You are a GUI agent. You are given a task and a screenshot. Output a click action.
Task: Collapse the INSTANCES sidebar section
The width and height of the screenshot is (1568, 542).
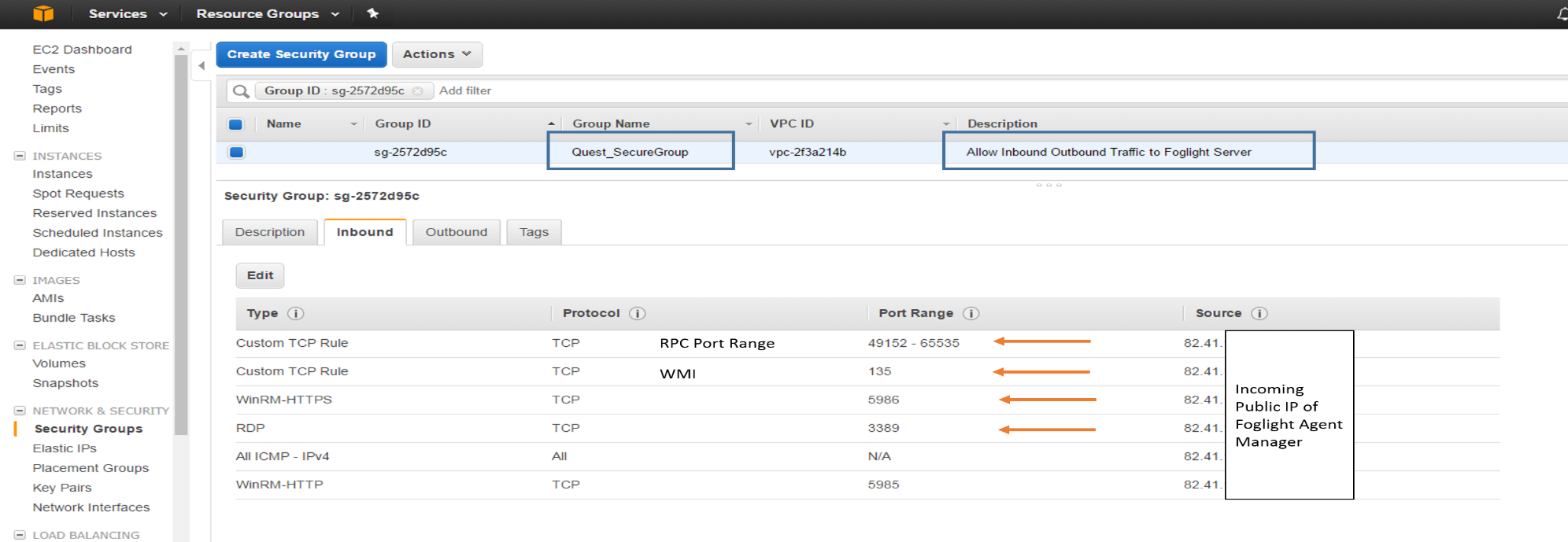coord(20,156)
